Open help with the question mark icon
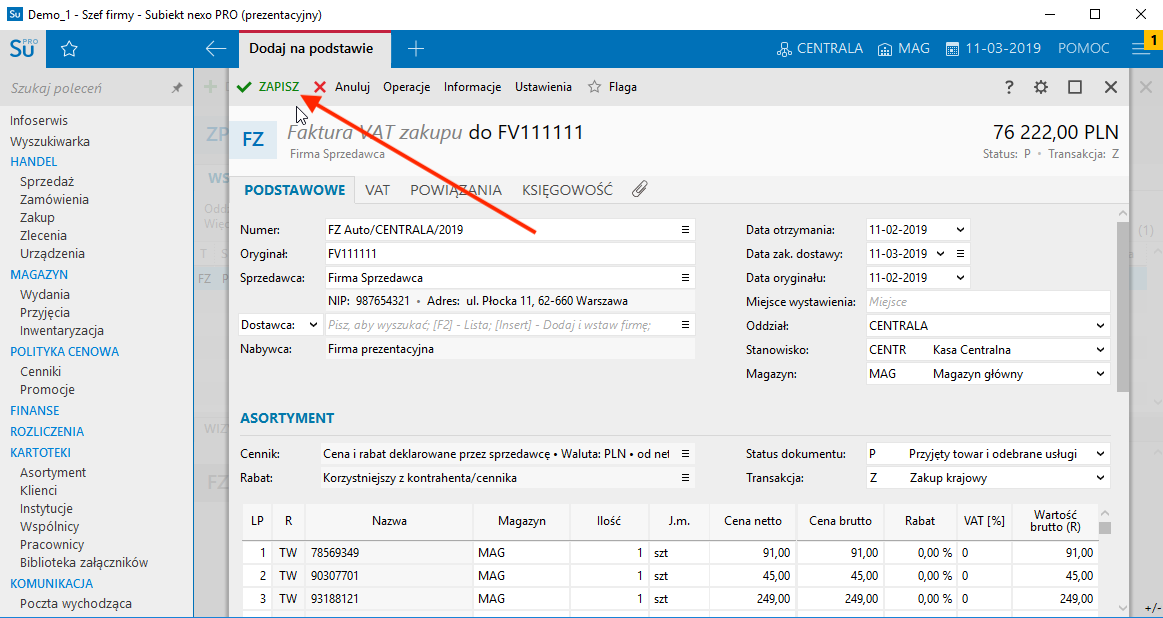Image resolution: width=1163 pixels, height=618 pixels. pyautogui.click(x=1009, y=87)
